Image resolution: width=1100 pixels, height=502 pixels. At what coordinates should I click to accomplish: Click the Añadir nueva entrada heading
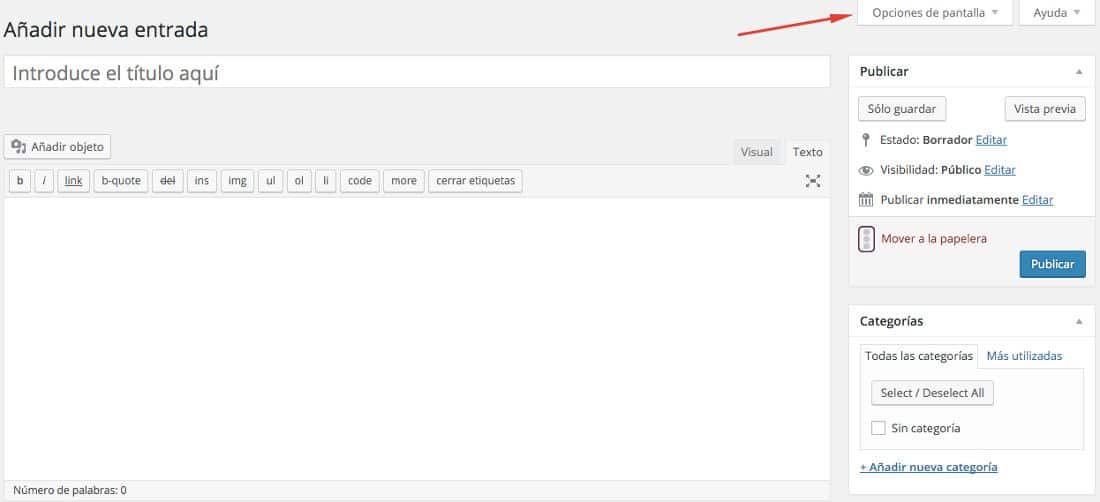pyautogui.click(x=106, y=30)
